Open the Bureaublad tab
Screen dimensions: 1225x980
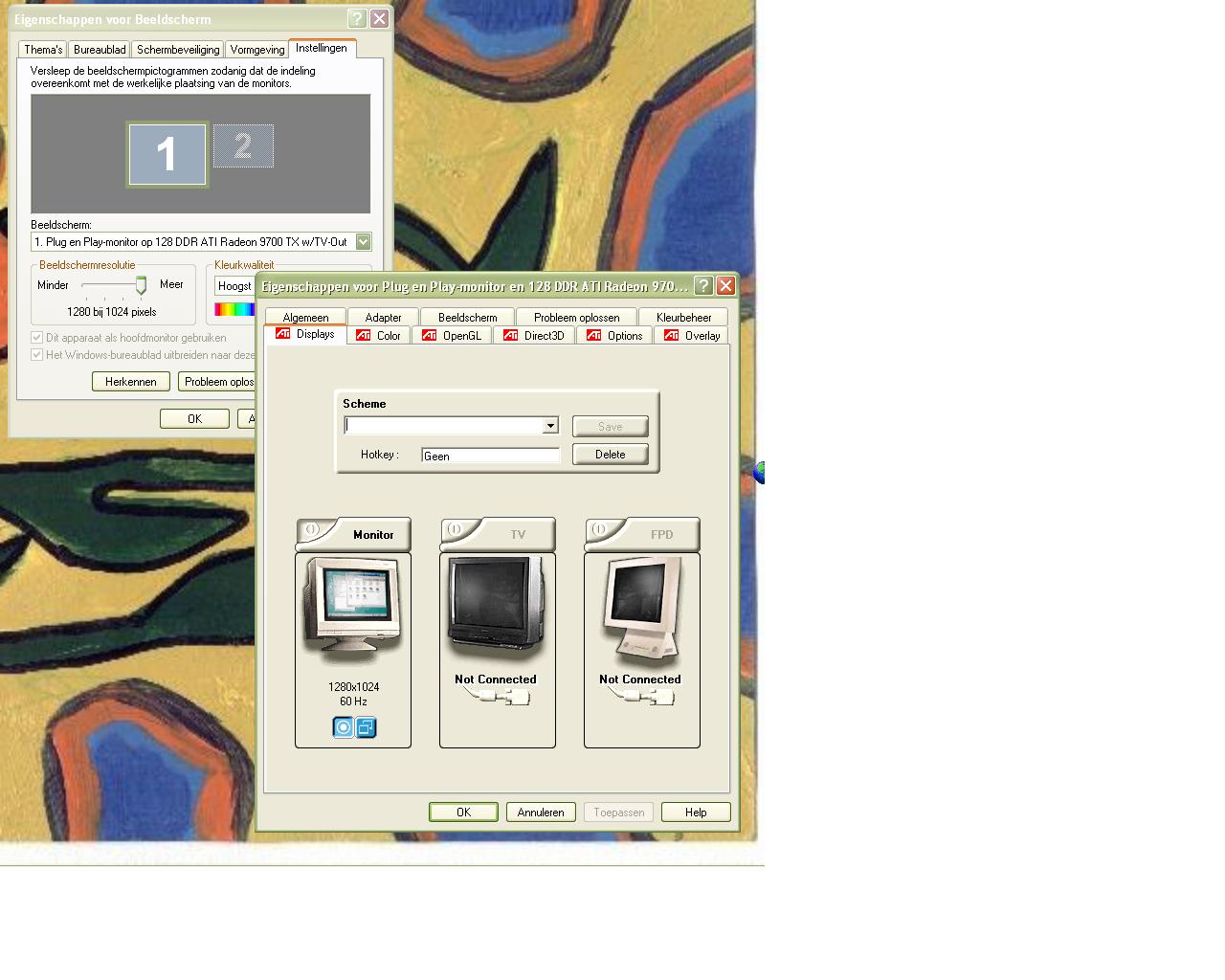point(100,50)
